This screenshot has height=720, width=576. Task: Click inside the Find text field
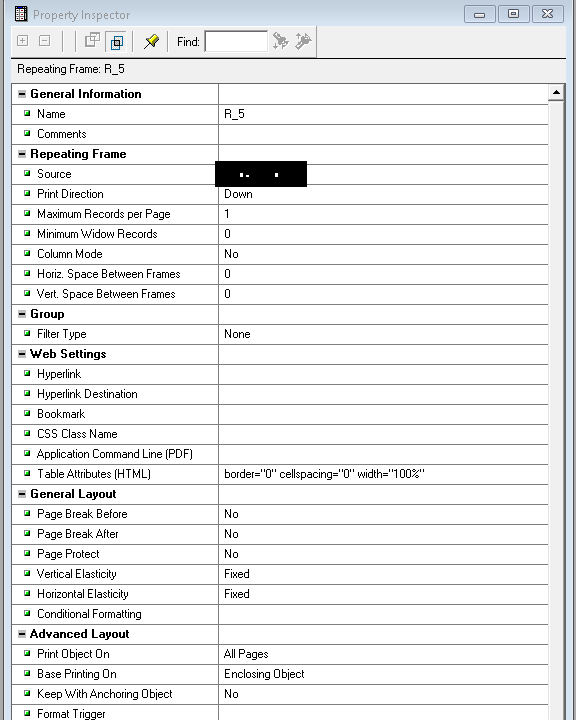[x=236, y=41]
